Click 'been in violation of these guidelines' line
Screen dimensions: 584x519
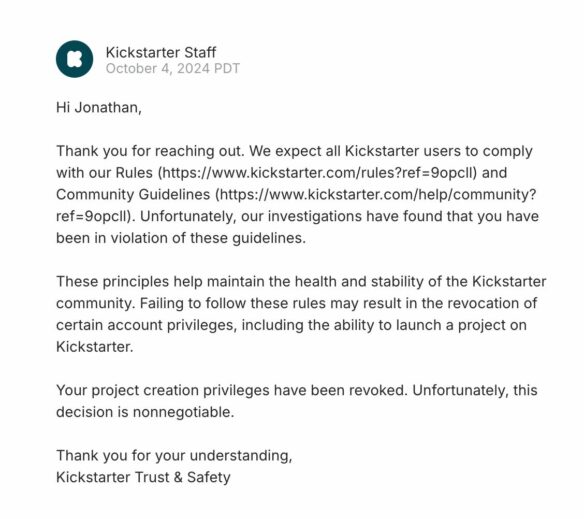click(181, 238)
